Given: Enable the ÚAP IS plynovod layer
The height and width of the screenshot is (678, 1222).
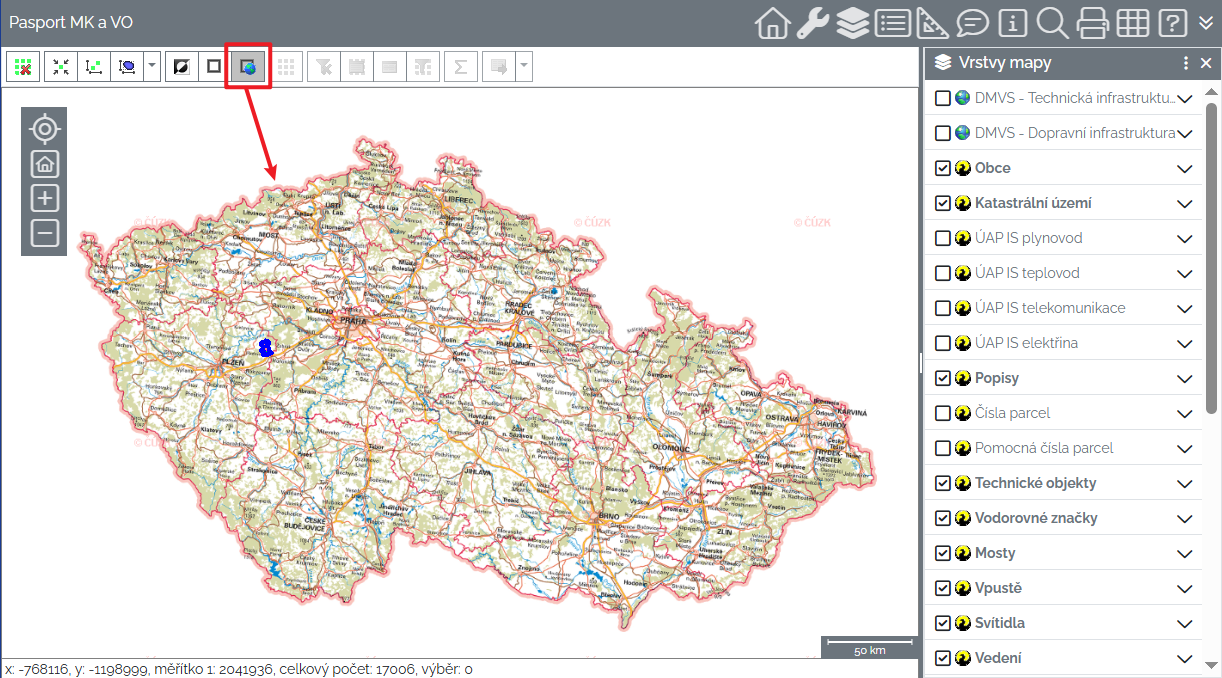Looking at the screenshot, I should pos(942,238).
